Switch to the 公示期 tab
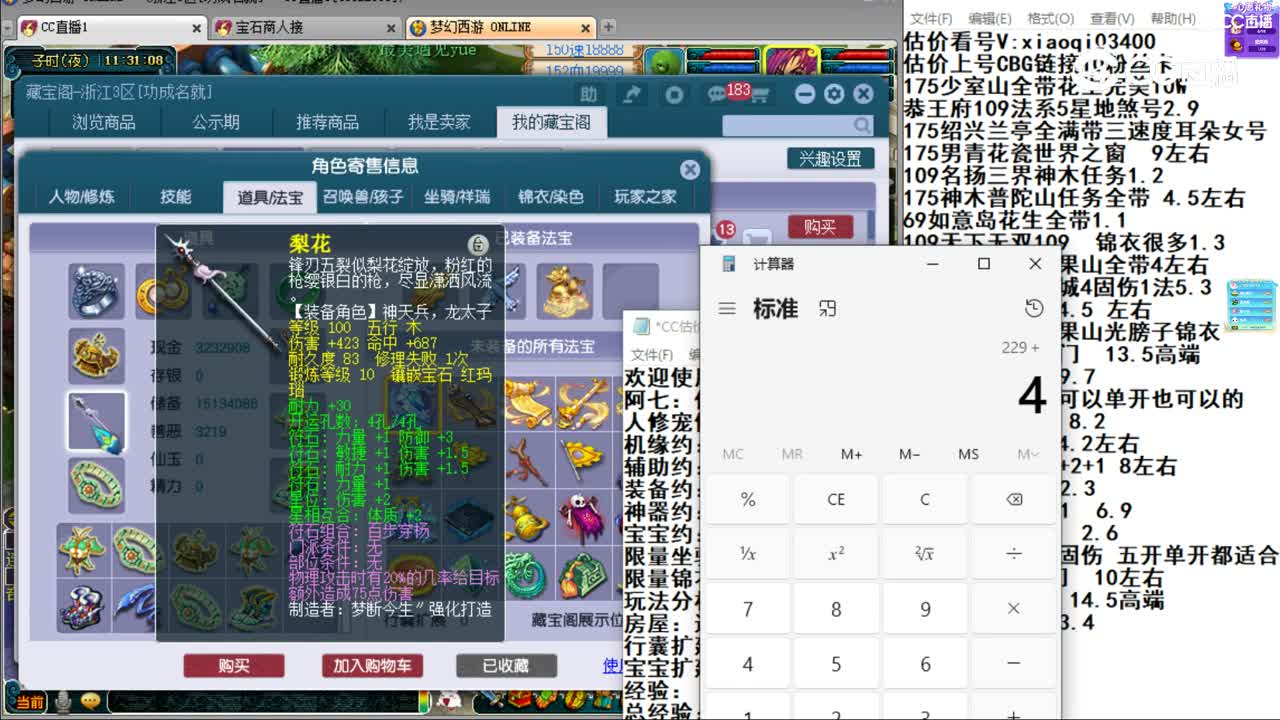 [x=216, y=122]
